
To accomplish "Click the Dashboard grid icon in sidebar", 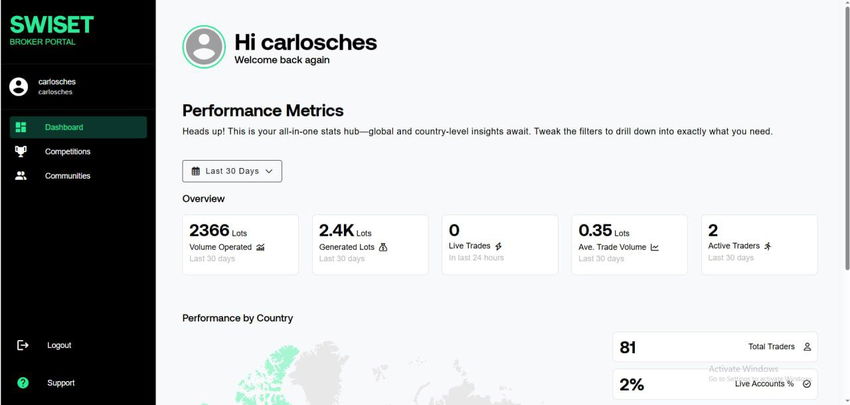I will (21, 127).
